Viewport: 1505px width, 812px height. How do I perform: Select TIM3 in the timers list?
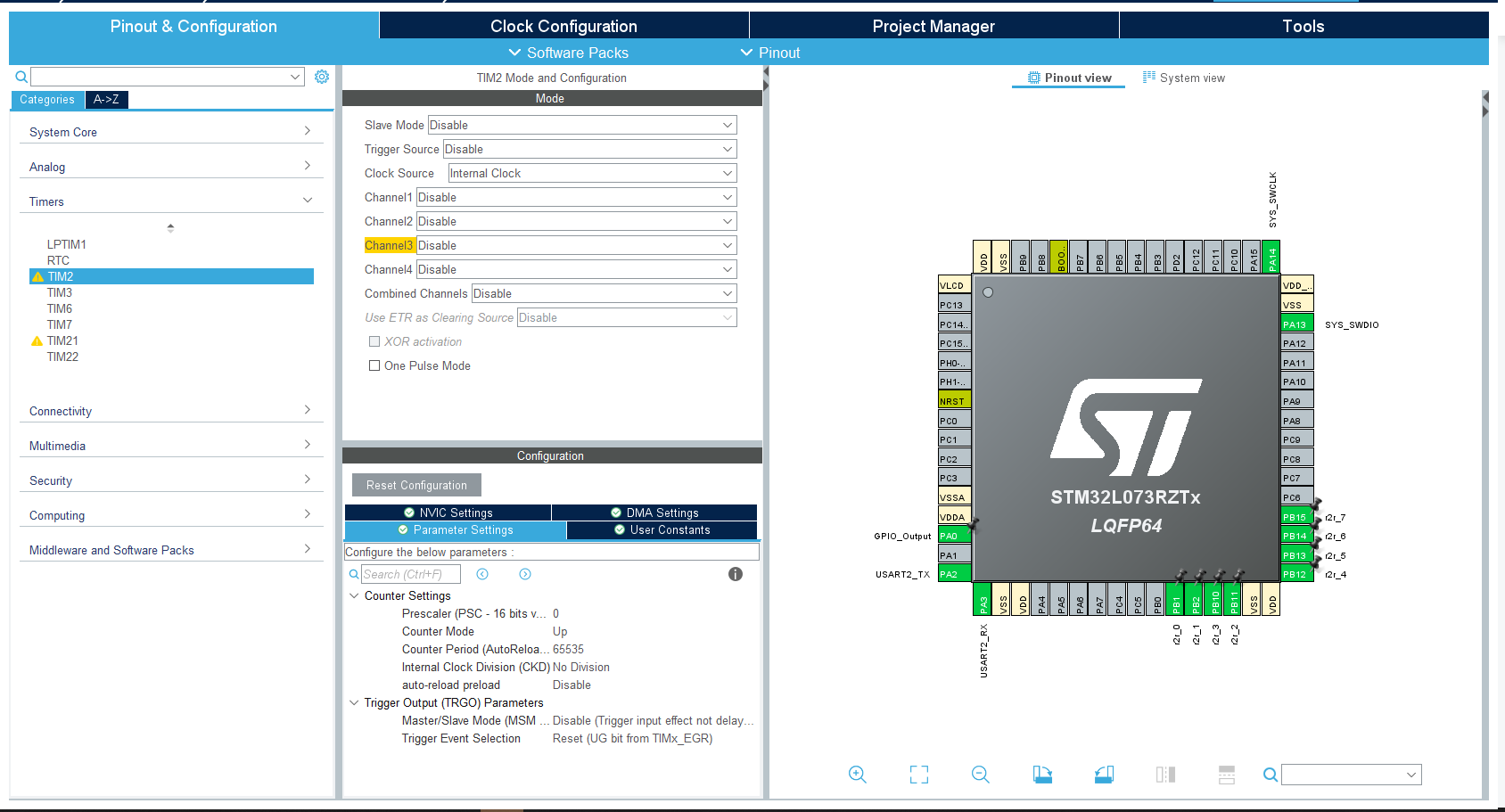60,291
